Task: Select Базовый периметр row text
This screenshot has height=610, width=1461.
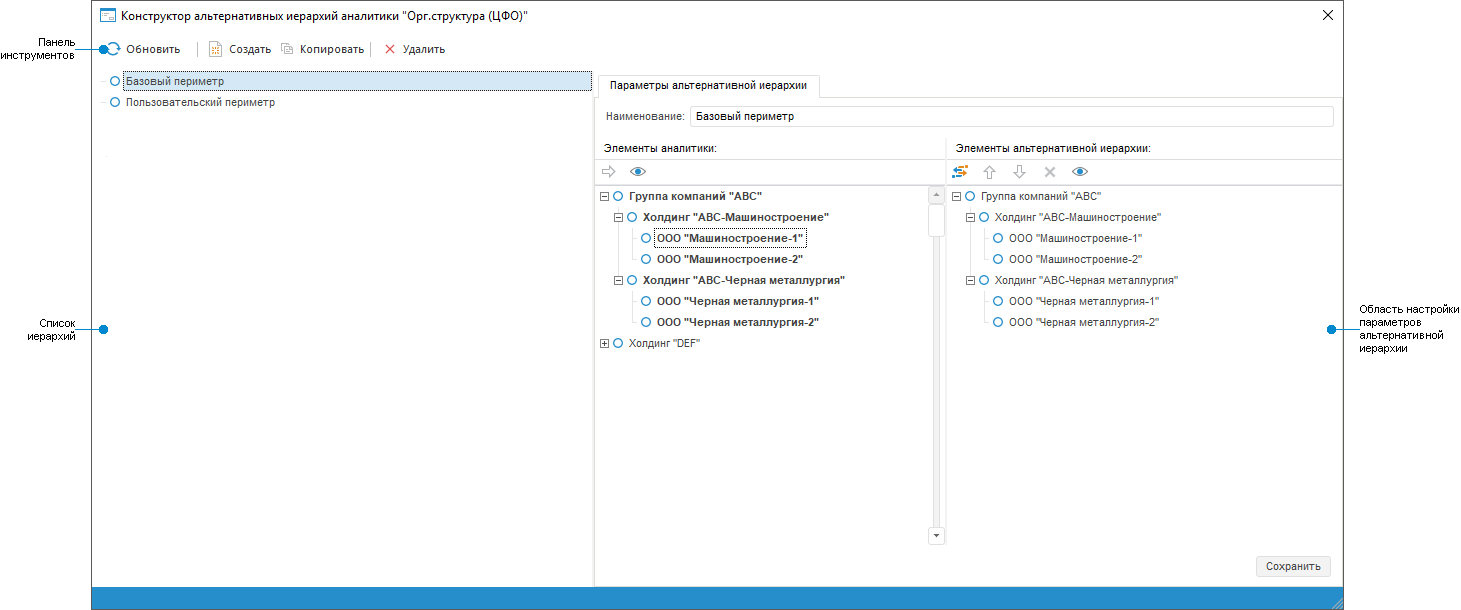Action: (175, 81)
